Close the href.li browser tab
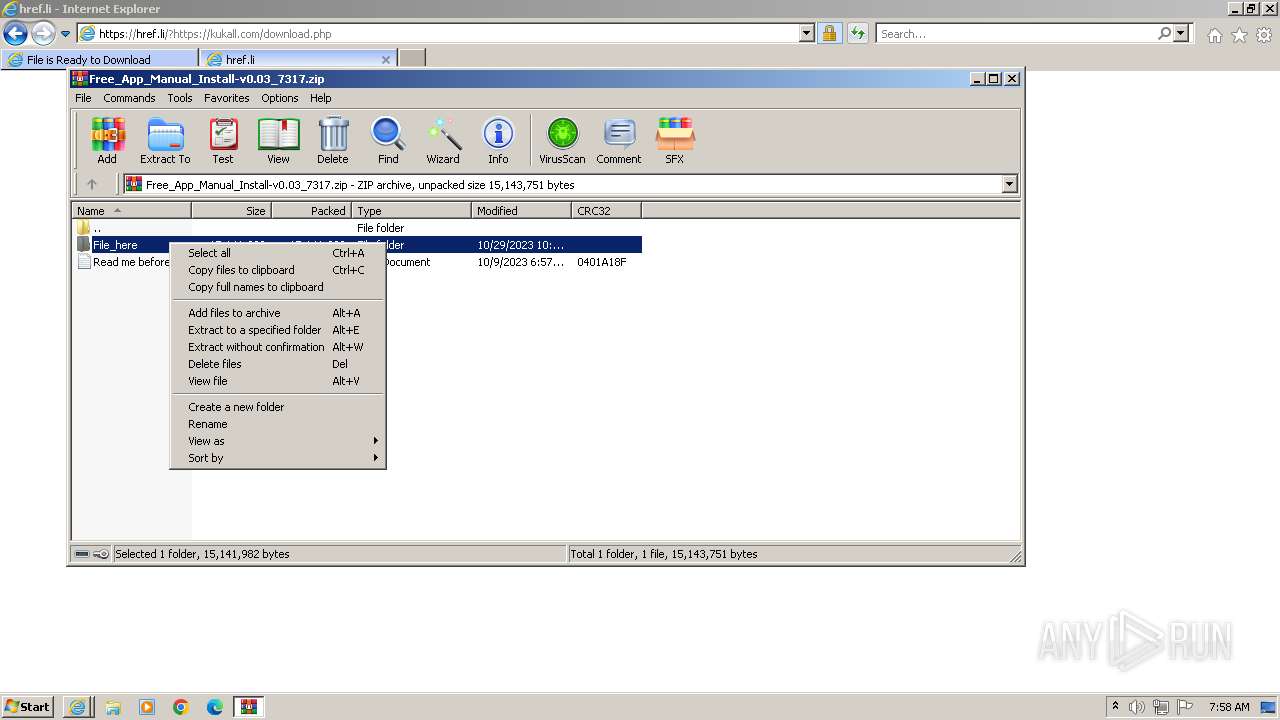 (x=386, y=60)
